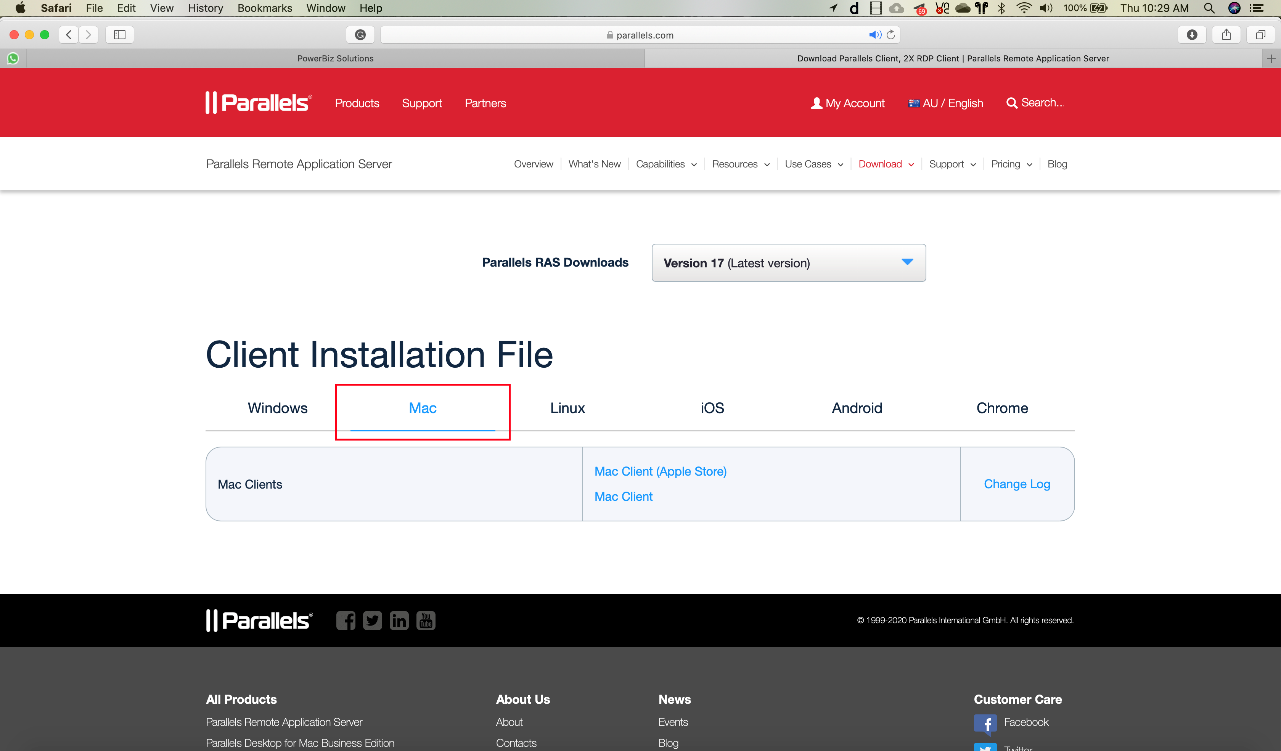This screenshot has height=751, width=1281.
Task: Click the privacy report icon beside address bar
Action: pyautogui.click(x=360, y=34)
